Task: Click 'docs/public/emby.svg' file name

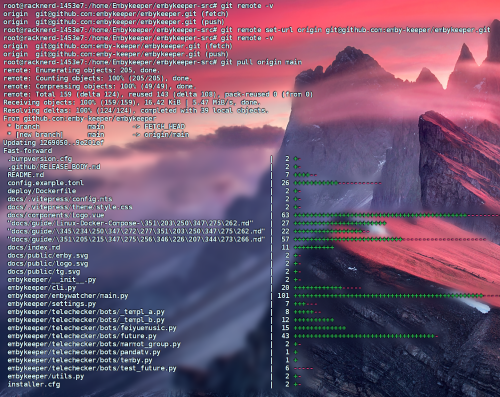Action: (x=48, y=255)
